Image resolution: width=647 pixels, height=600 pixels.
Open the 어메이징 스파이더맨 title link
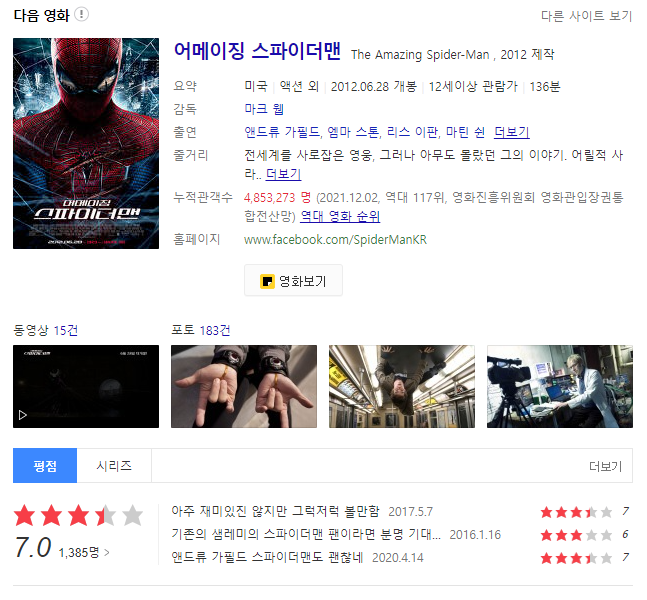257,51
